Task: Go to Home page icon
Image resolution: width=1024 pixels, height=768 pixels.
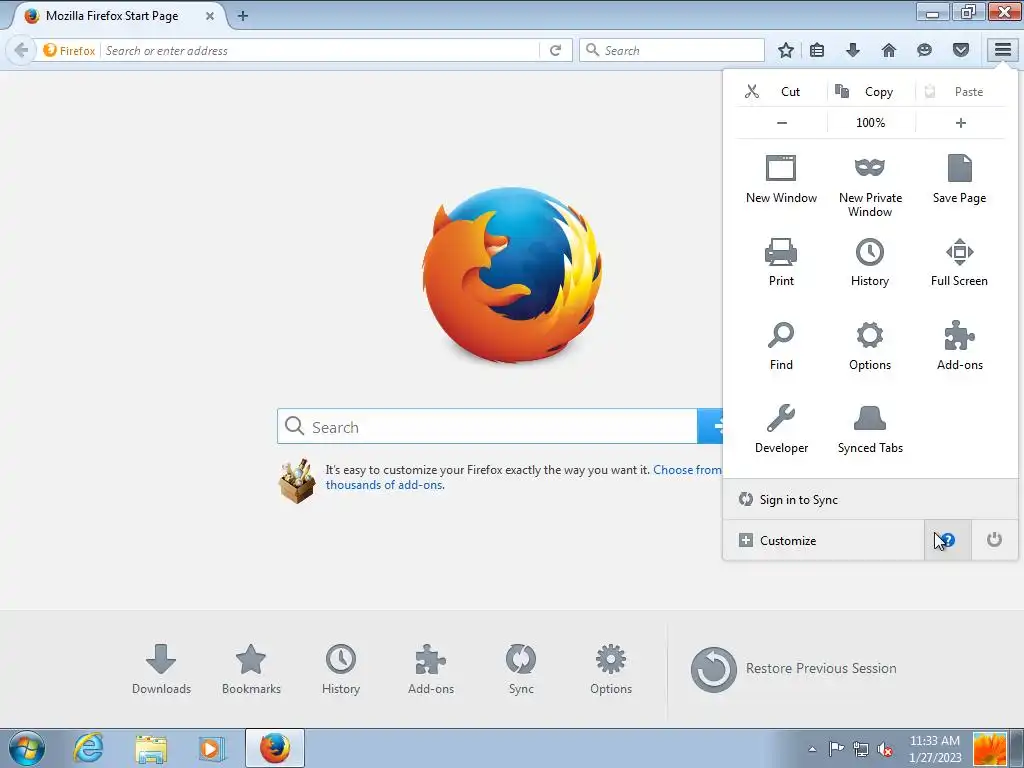Action: [x=889, y=50]
